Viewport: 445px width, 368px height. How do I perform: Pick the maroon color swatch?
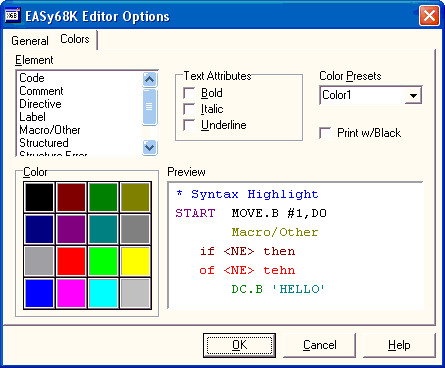point(71,197)
